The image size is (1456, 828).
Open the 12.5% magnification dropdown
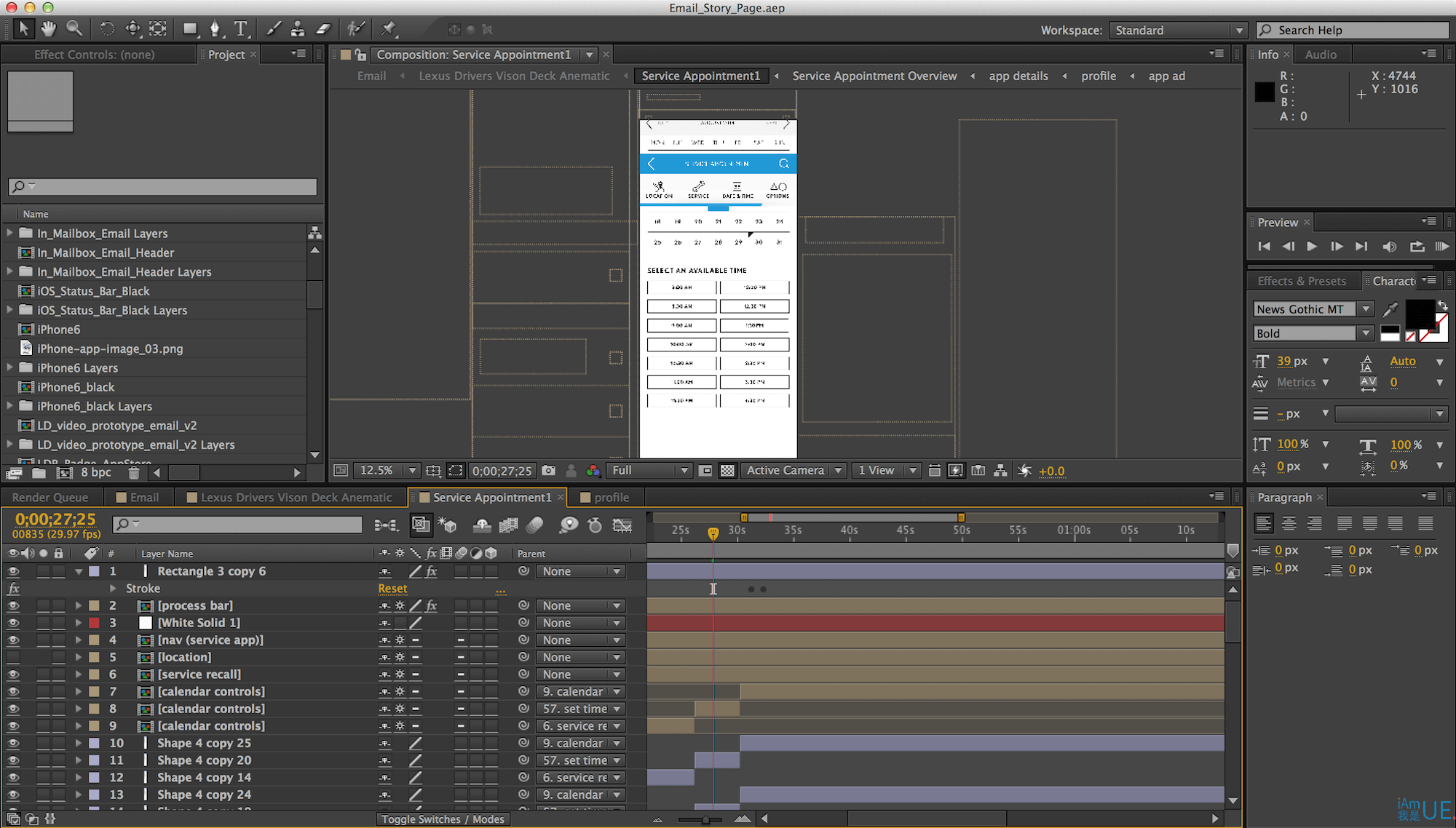[387, 471]
